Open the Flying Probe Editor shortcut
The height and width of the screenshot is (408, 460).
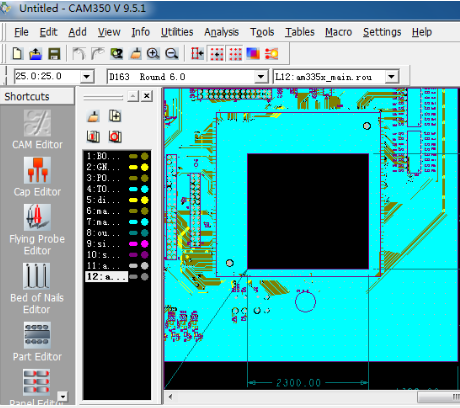coord(37,230)
